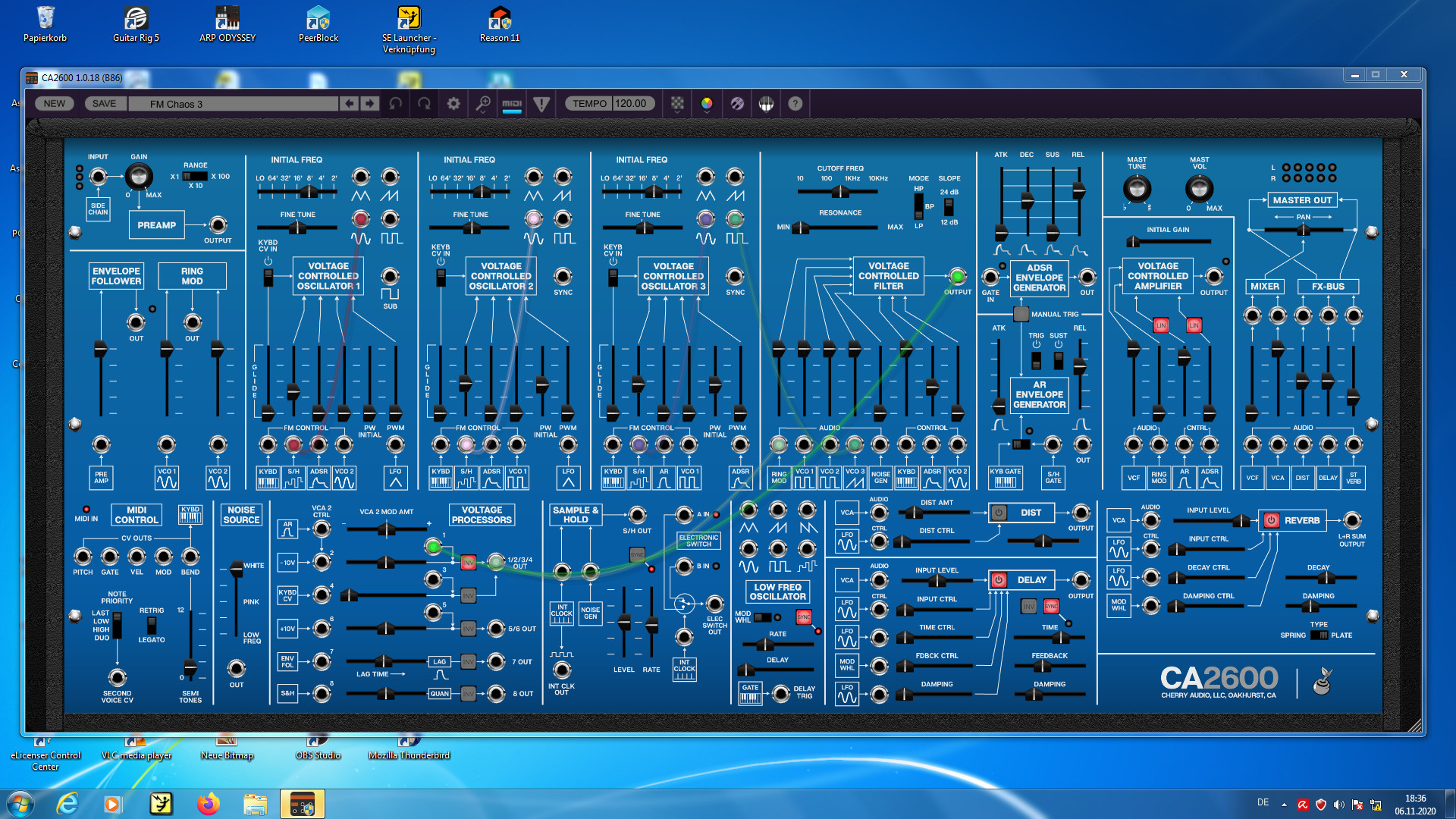This screenshot has height=819, width=1456.
Task: Open the zoom magnifier dropdown
Action: (x=482, y=104)
